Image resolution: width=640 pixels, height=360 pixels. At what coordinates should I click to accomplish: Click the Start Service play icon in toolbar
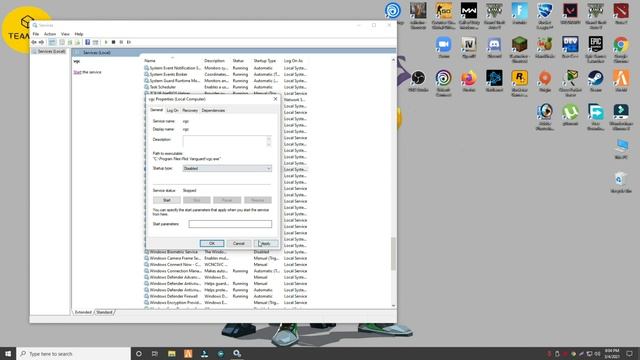pos(106,42)
